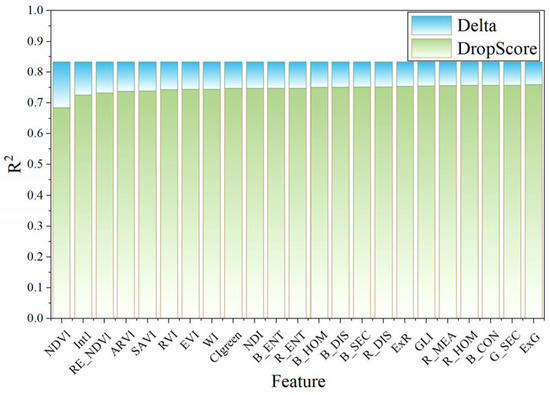This screenshot has width=550, height=395.
Task: Click the R_ENT x-axis label
Action: pyautogui.click(x=290, y=346)
